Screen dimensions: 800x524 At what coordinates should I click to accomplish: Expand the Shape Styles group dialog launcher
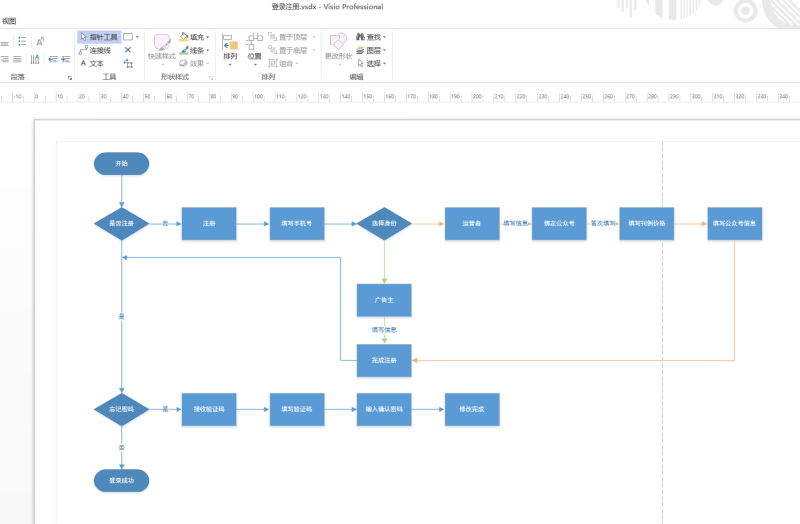coord(211,77)
